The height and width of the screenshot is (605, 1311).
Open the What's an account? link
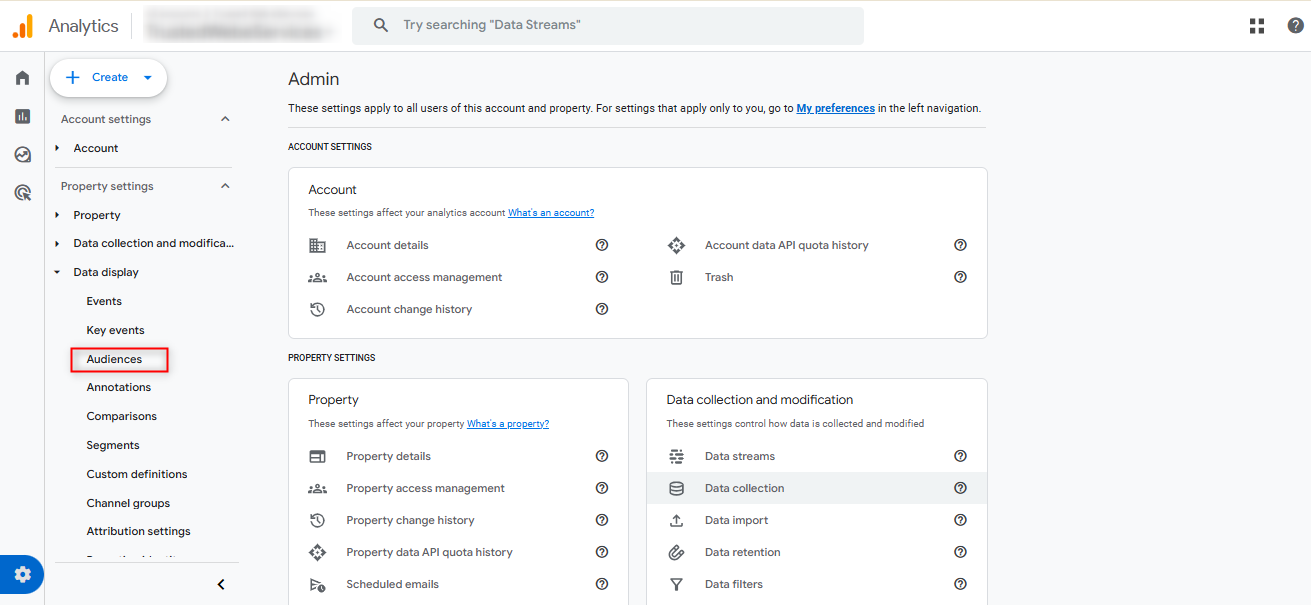pos(551,213)
